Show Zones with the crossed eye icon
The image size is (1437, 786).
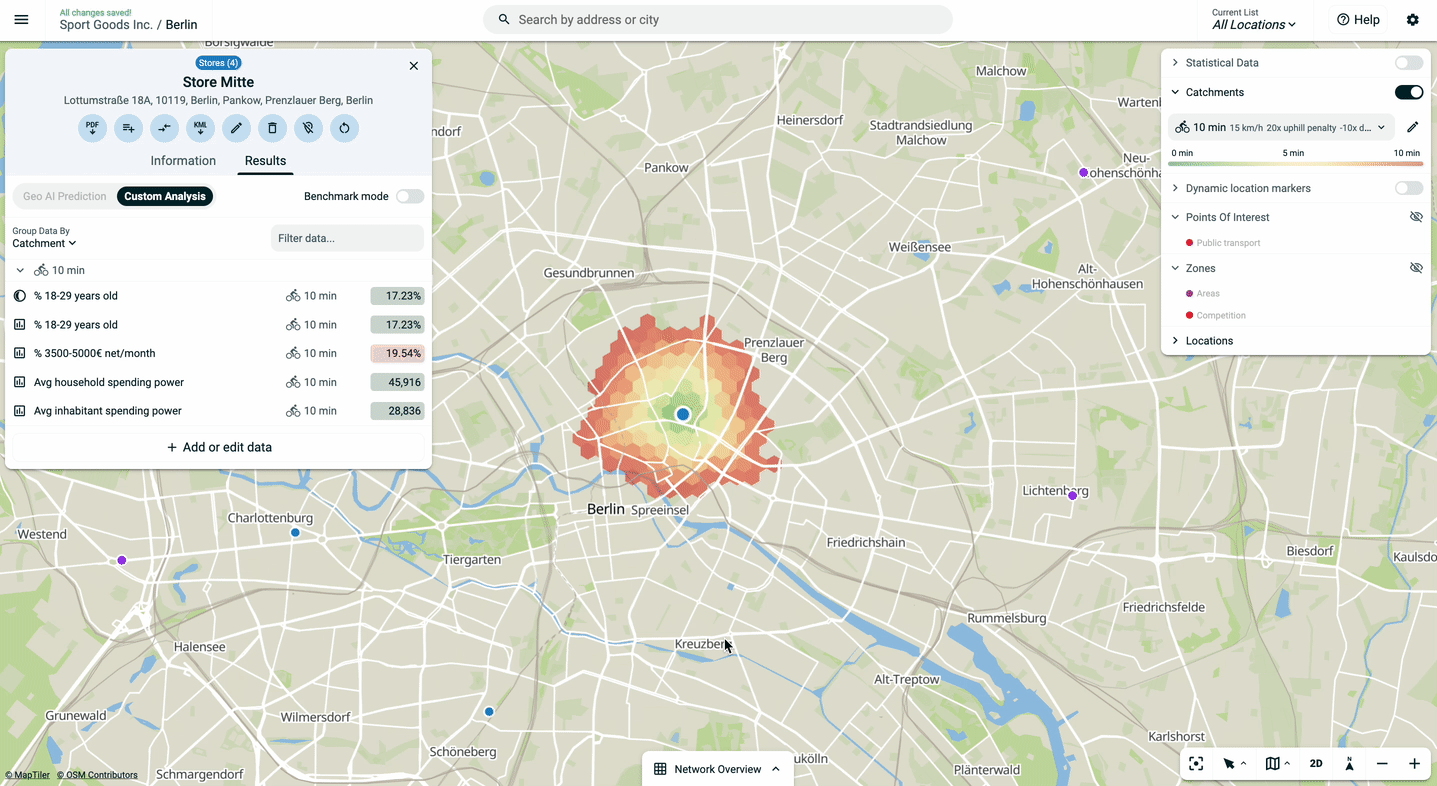(1416, 268)
